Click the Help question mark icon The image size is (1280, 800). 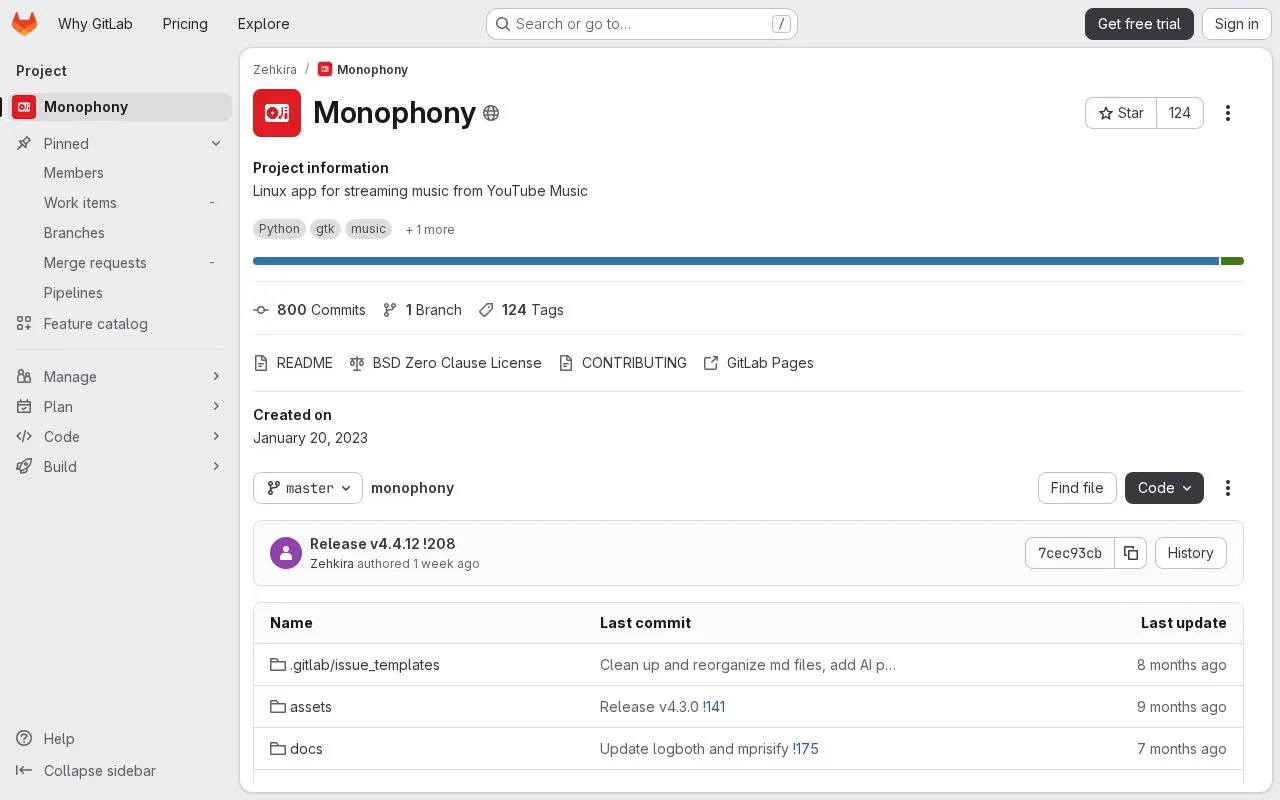coord(24,739)
